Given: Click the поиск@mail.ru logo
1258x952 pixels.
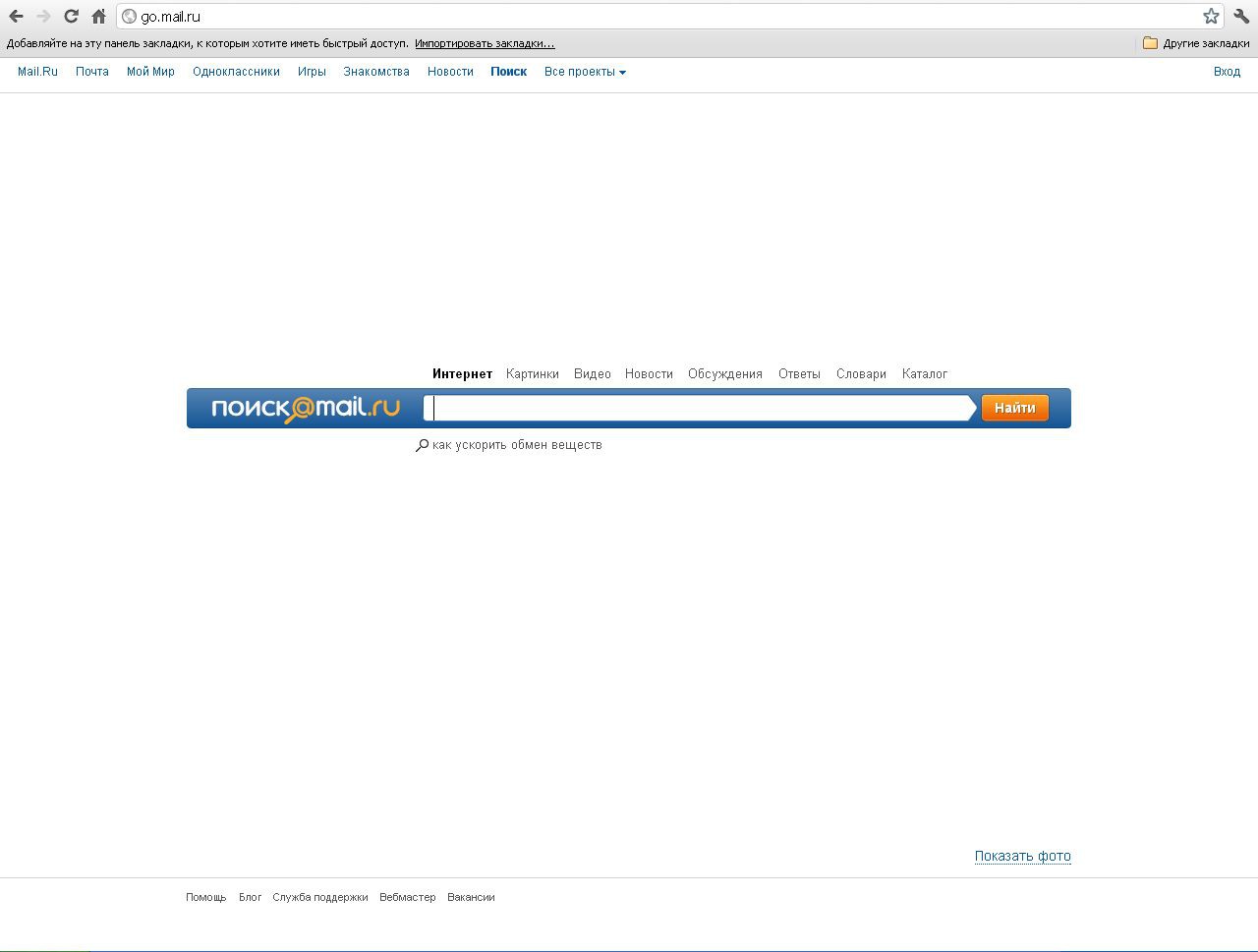Looking at the screenshot, I should click(306, 408).
